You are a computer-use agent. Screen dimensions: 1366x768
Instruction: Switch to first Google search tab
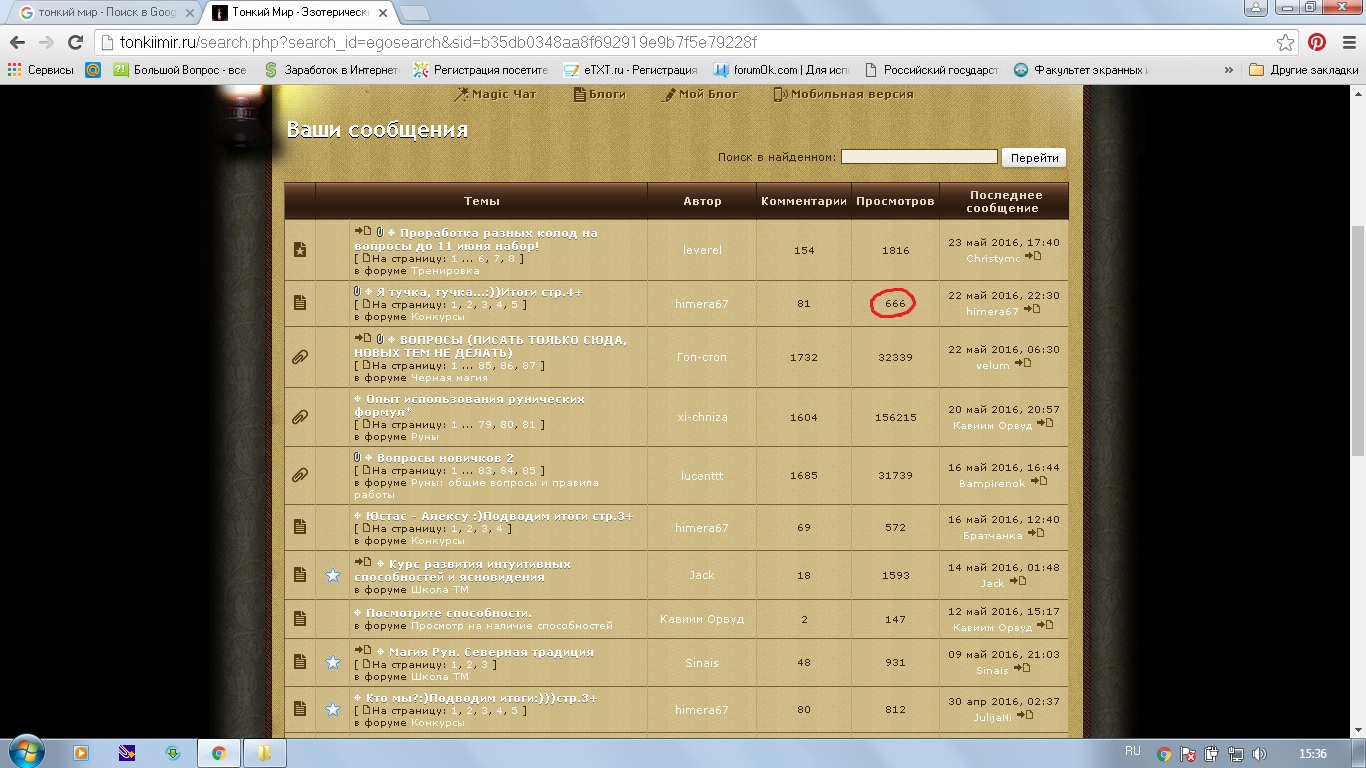(x=100, y=13)
